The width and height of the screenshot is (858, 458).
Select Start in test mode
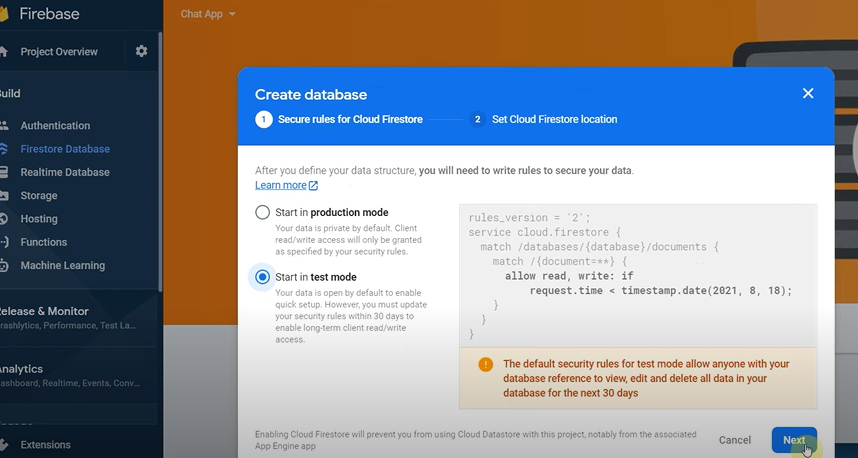(x=263, y=277)
